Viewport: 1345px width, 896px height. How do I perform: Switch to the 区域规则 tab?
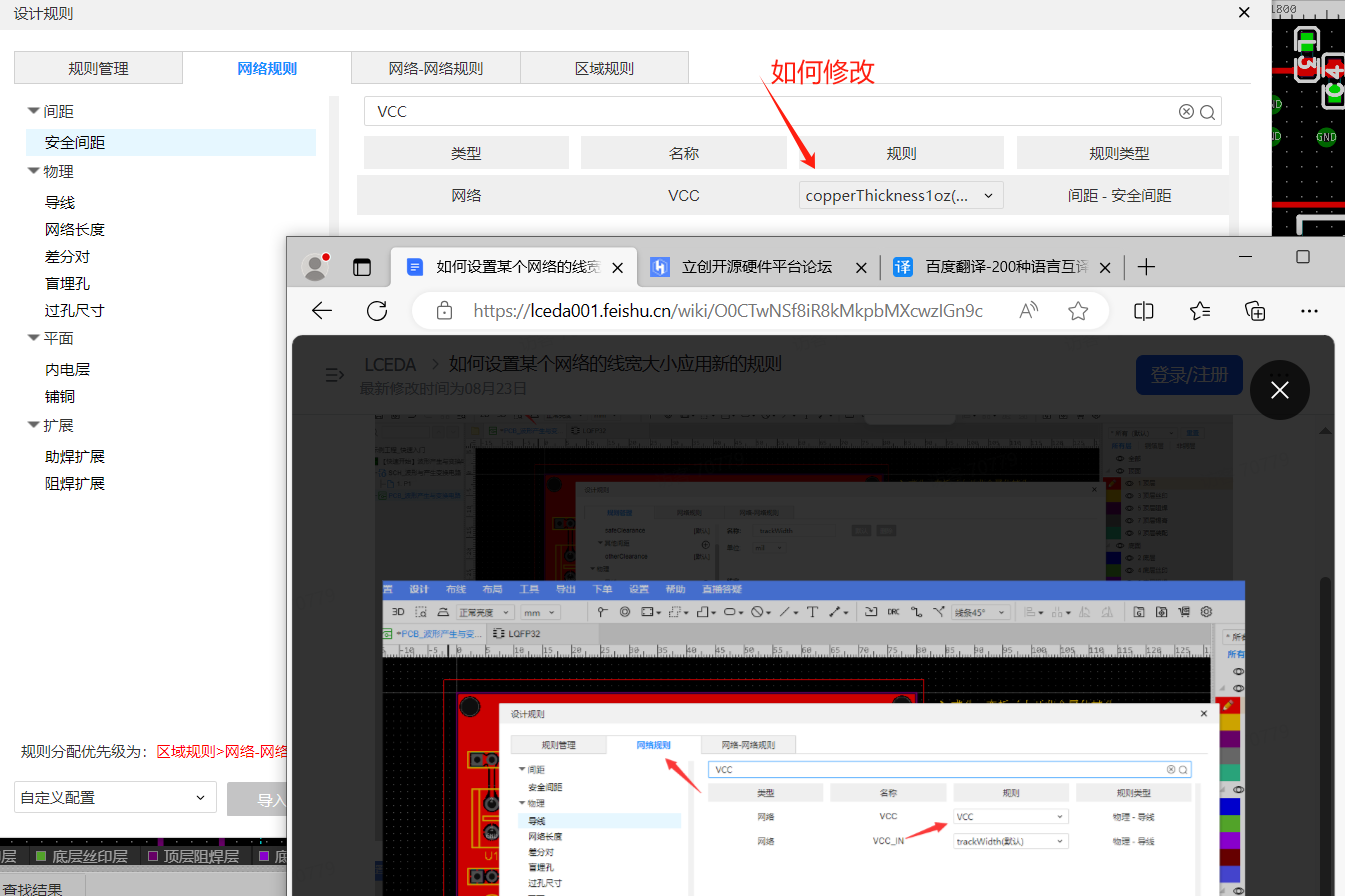point(604,69)
